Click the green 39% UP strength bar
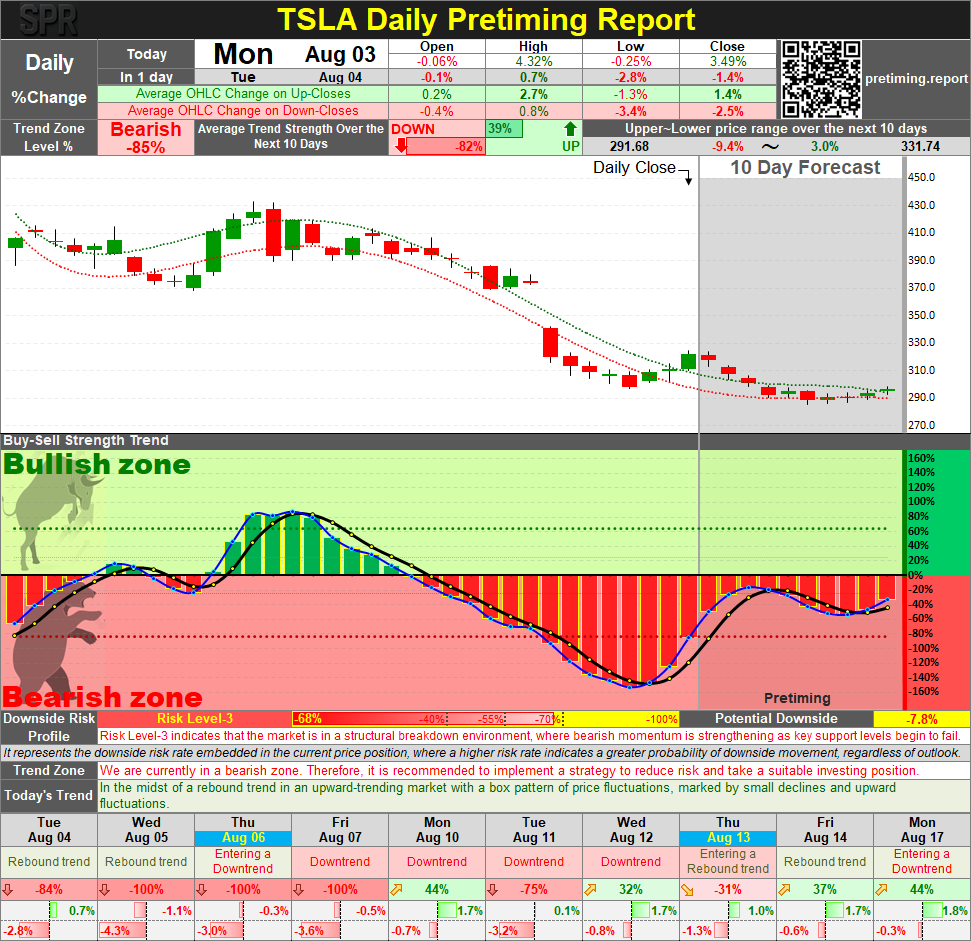 [x=504, y=129]
